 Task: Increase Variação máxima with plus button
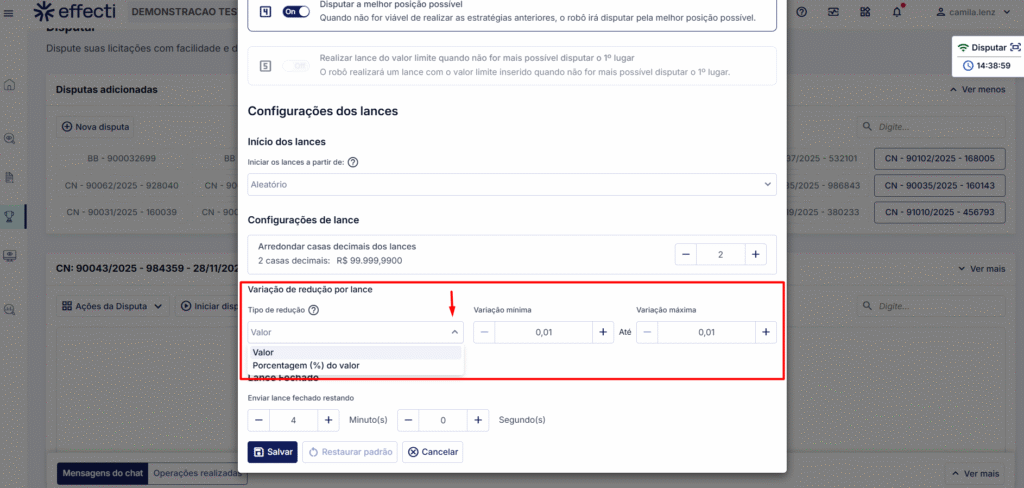[765, 332]
